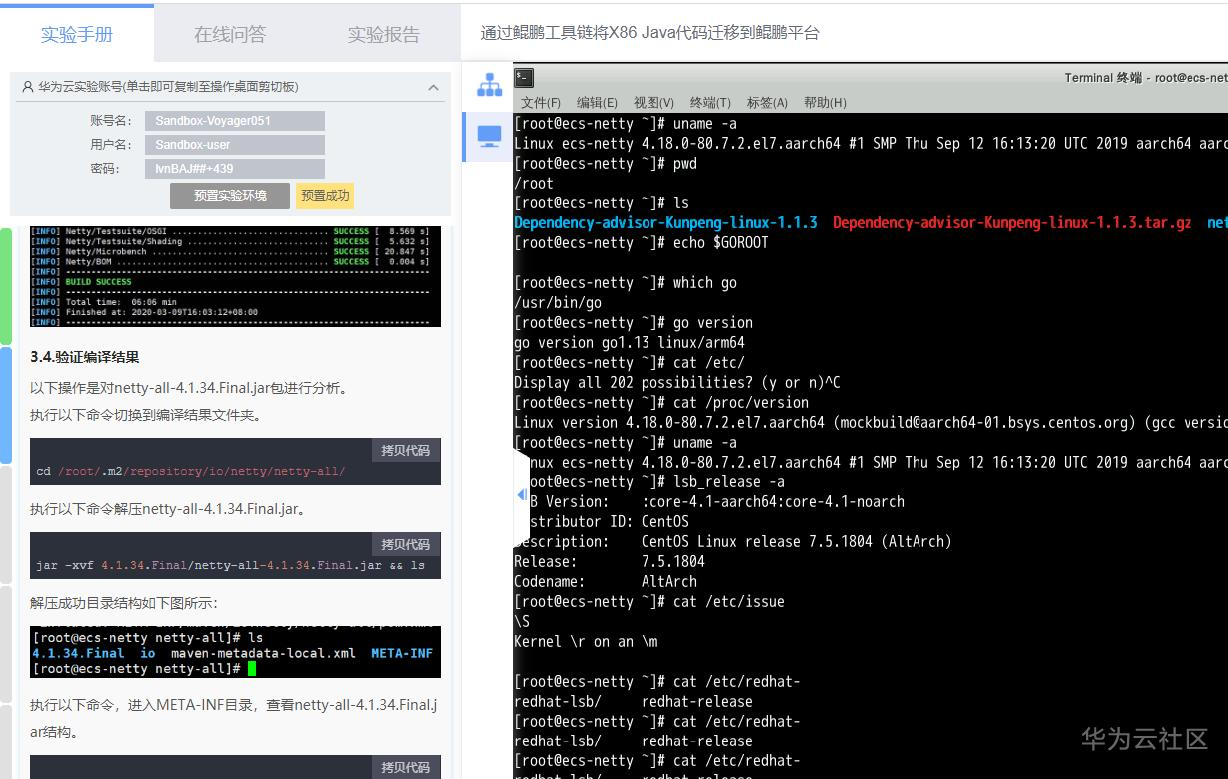Screen dimensions: 1228x779
Task: Click the Terminal 终端 window title
Action: coord(1145,78)
